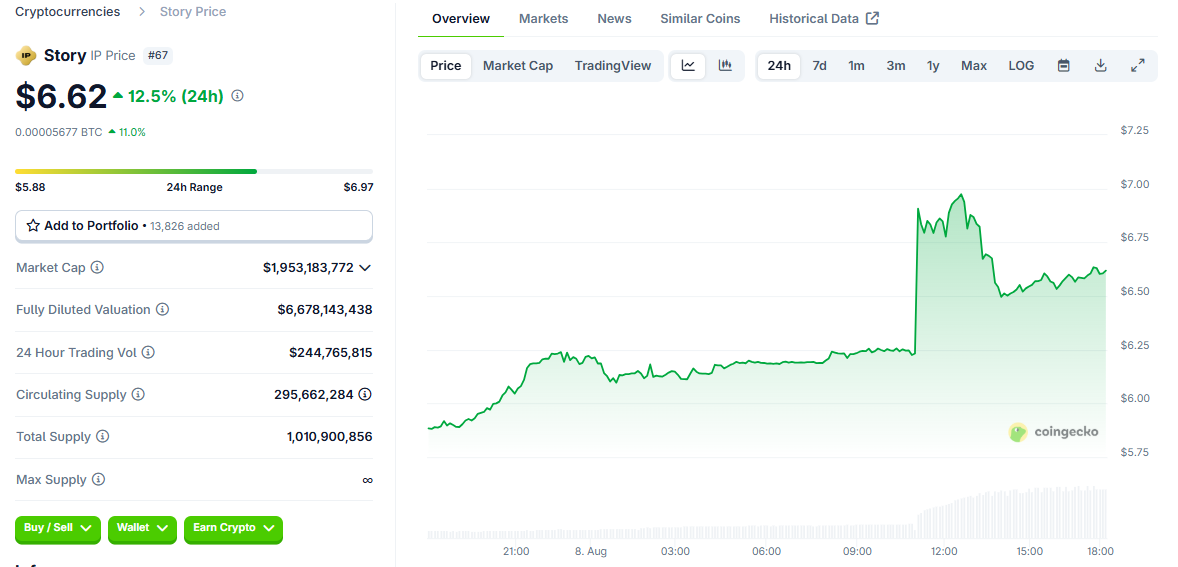Select the Price chart toggle
Screen dimensions: 1178x567
tap(446, 65)
